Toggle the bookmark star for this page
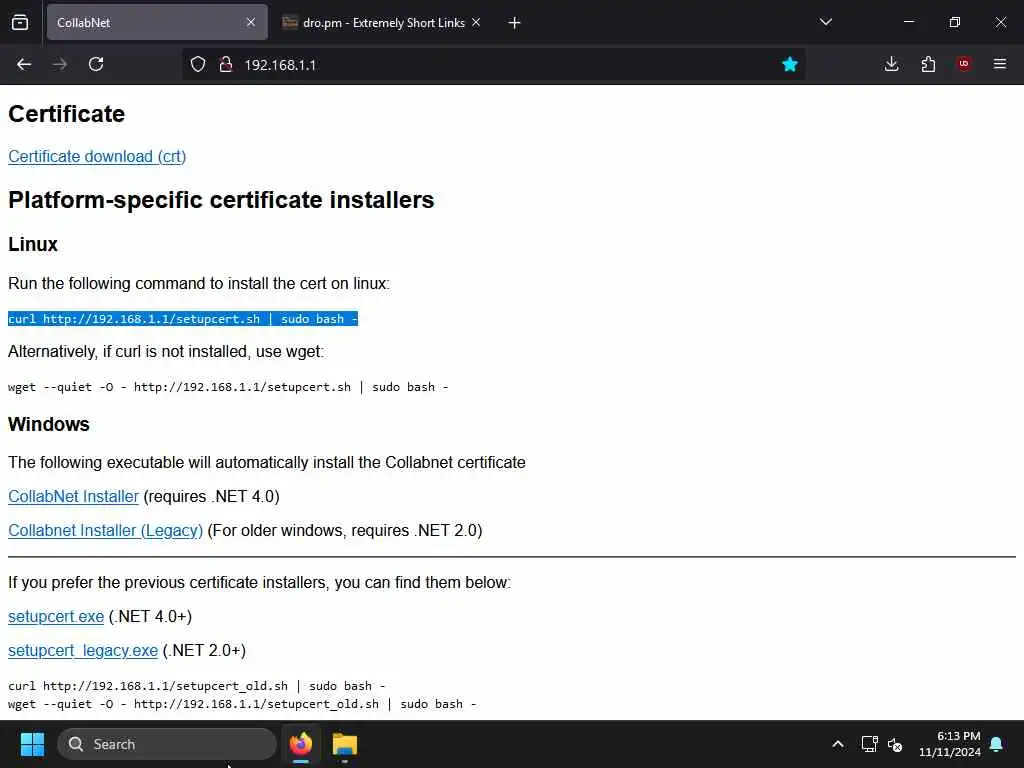1024x768 pixels. [790, 64]
